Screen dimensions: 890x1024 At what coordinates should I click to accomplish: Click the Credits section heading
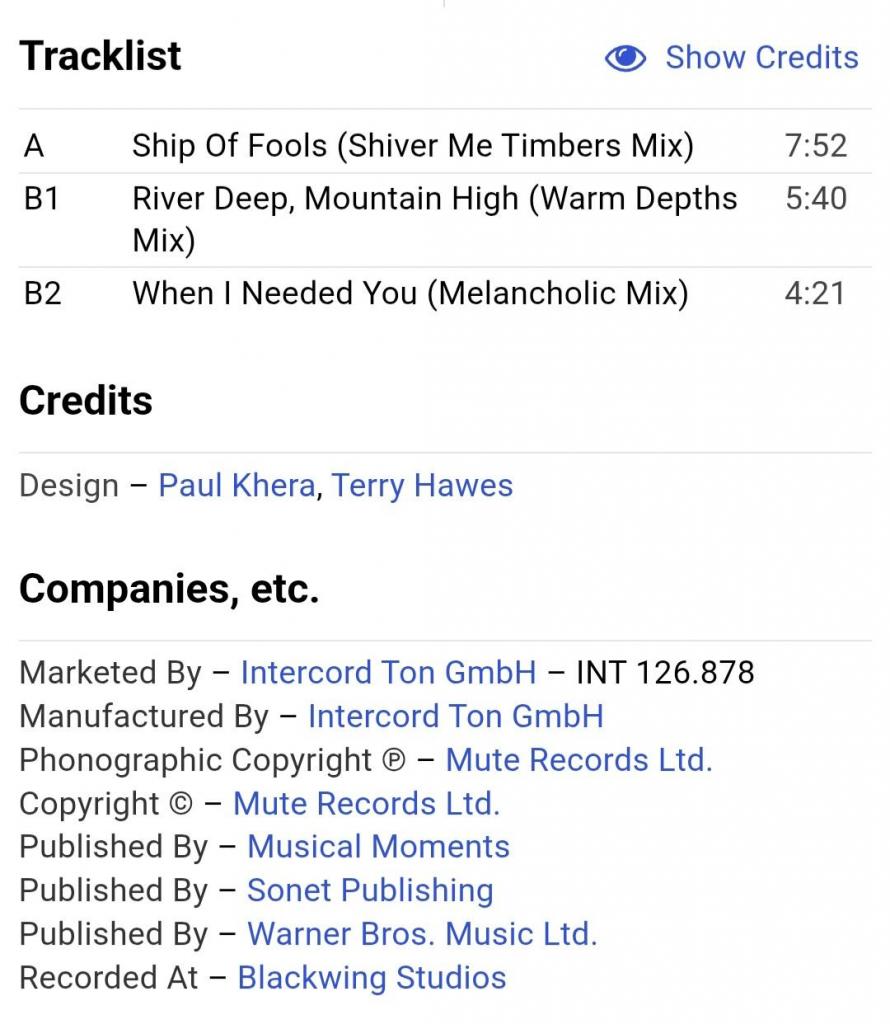click(x=86, y=400)
